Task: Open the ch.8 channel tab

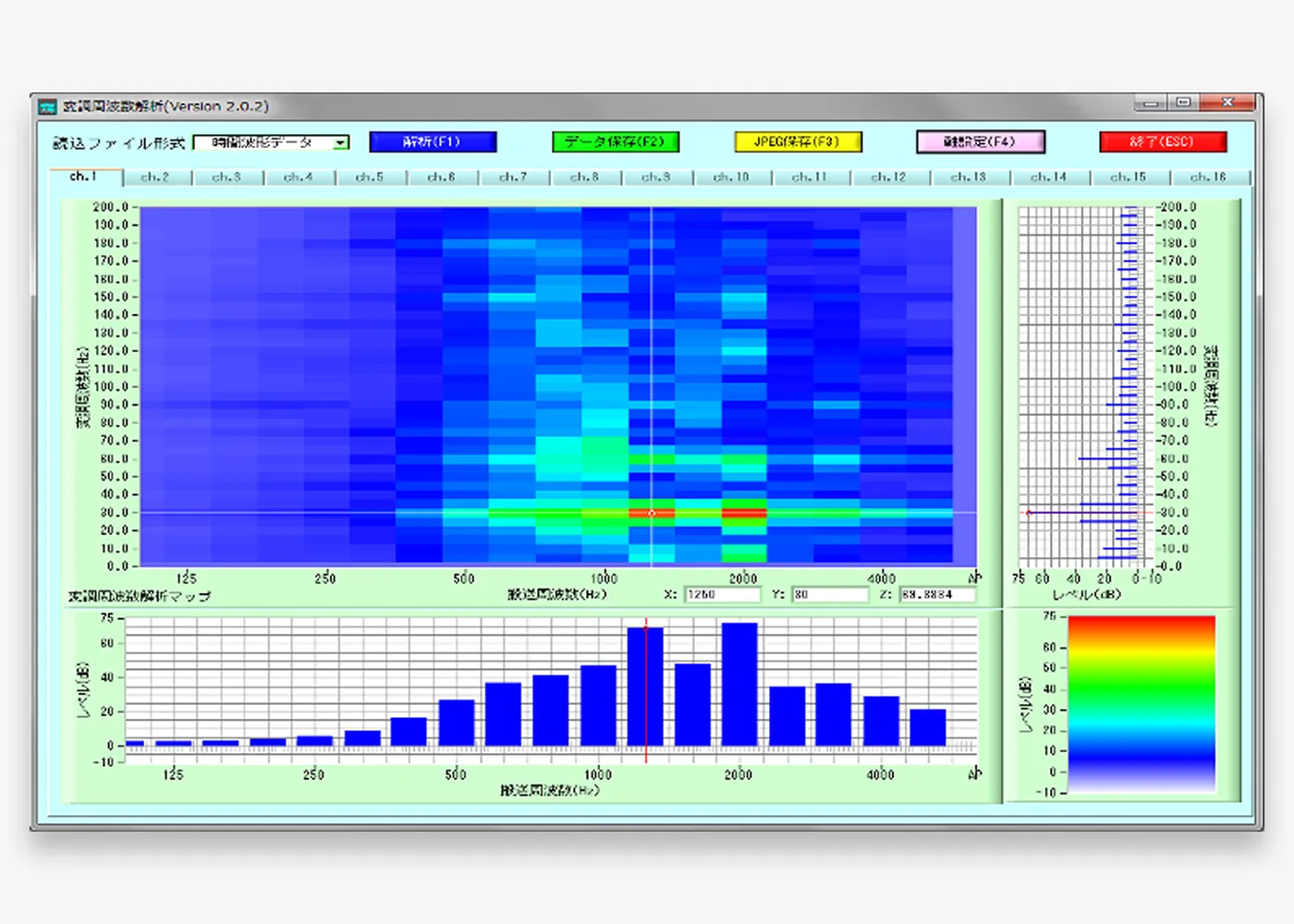Action: [584, 176]
